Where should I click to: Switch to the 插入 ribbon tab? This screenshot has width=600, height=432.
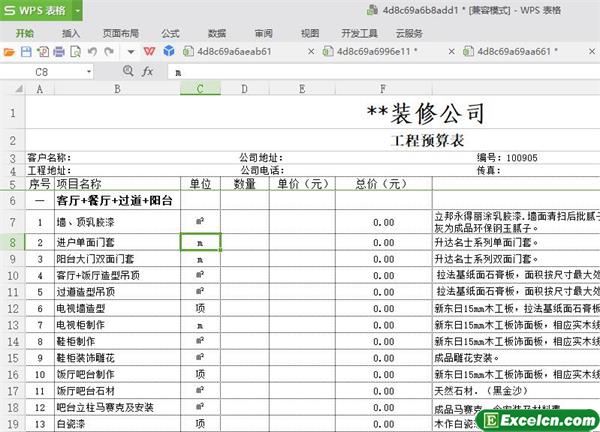(71, 33)
